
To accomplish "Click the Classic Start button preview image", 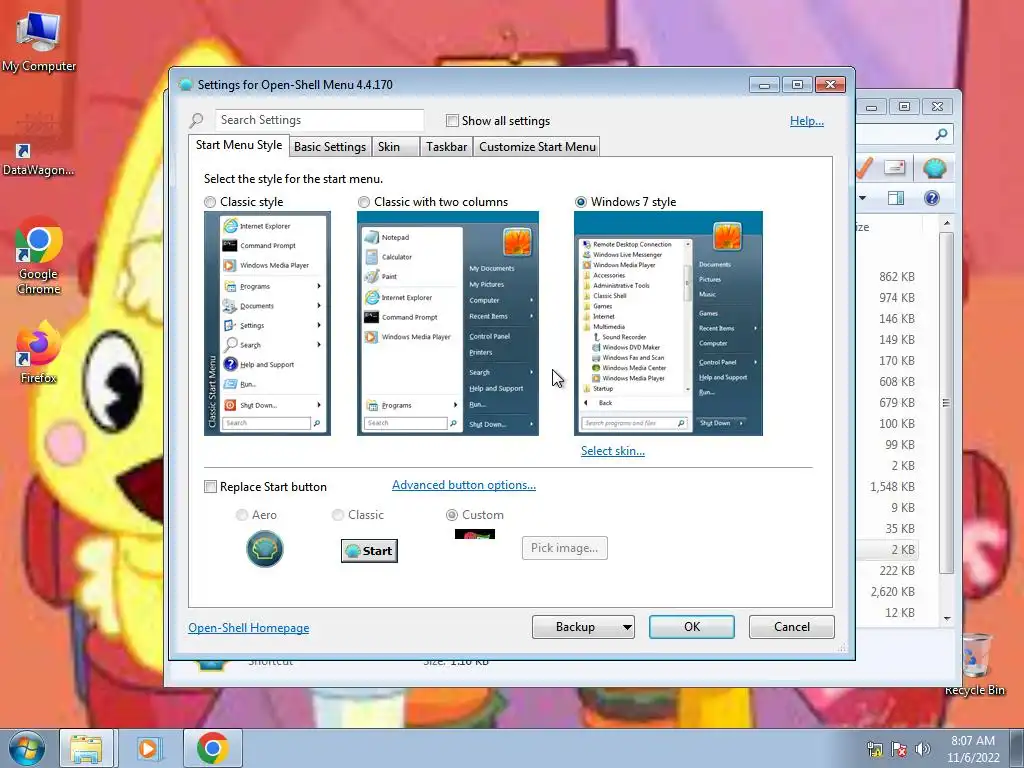I will tap(369, 551).
